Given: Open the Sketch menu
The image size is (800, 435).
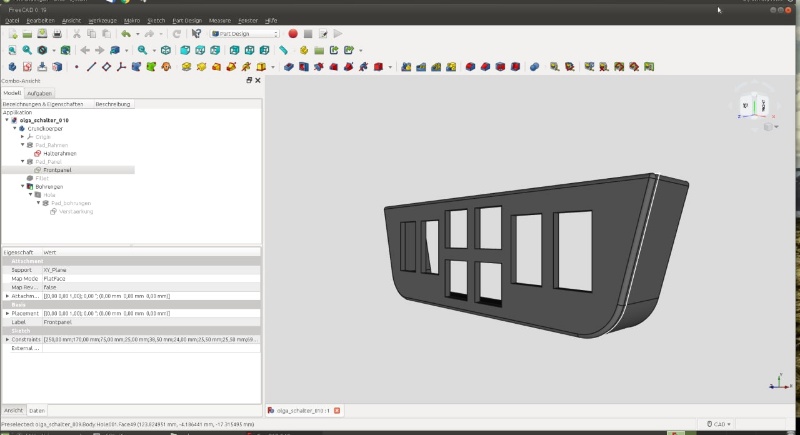Looking at the screenshot, I should pos(155,20).
